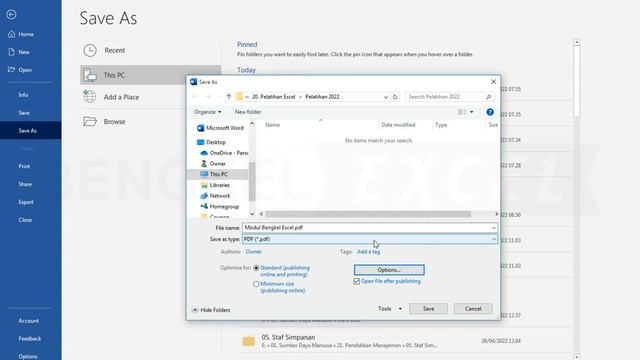Click the horizontal scrollbar in file list

click(368, 214)
